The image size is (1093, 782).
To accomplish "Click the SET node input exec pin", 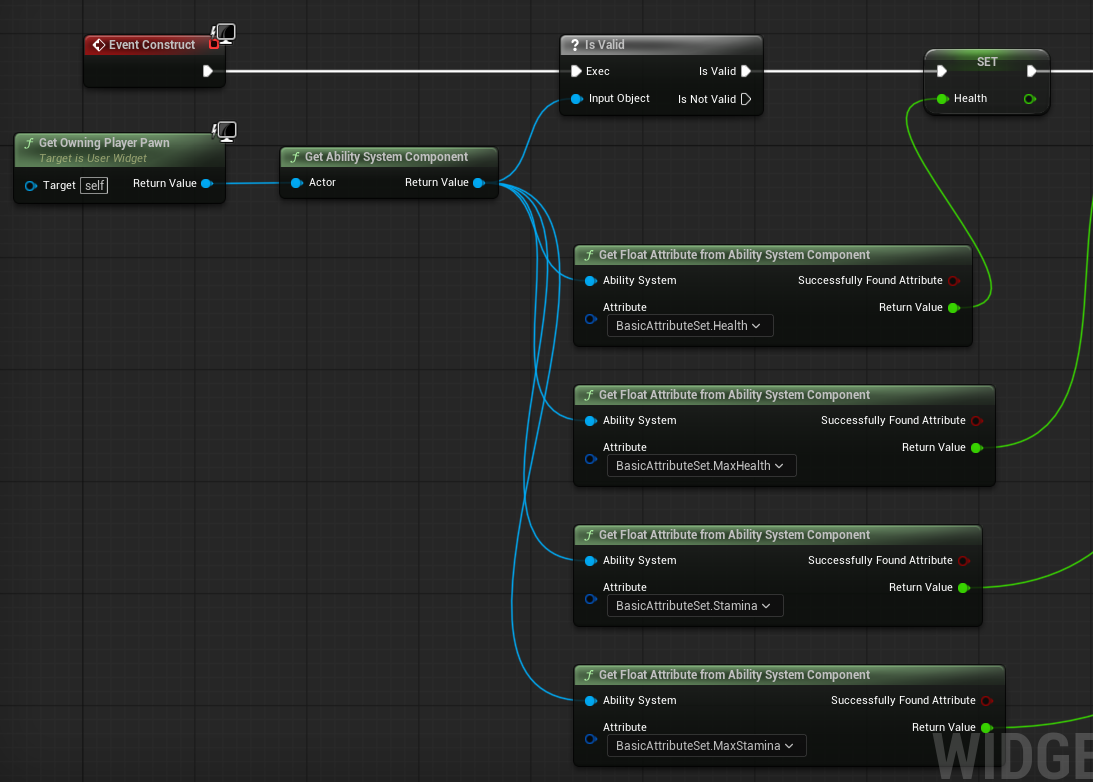I will (942, 71).
